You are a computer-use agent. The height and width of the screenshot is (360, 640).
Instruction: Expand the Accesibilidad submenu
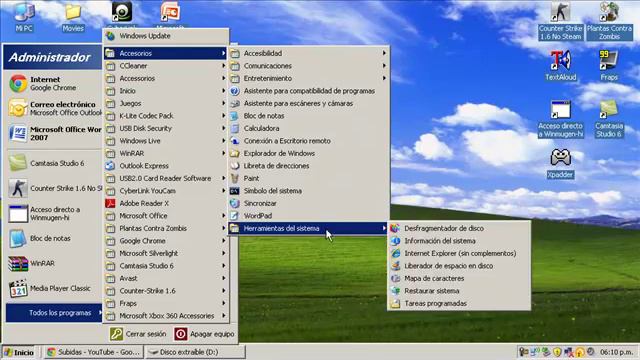308,53
